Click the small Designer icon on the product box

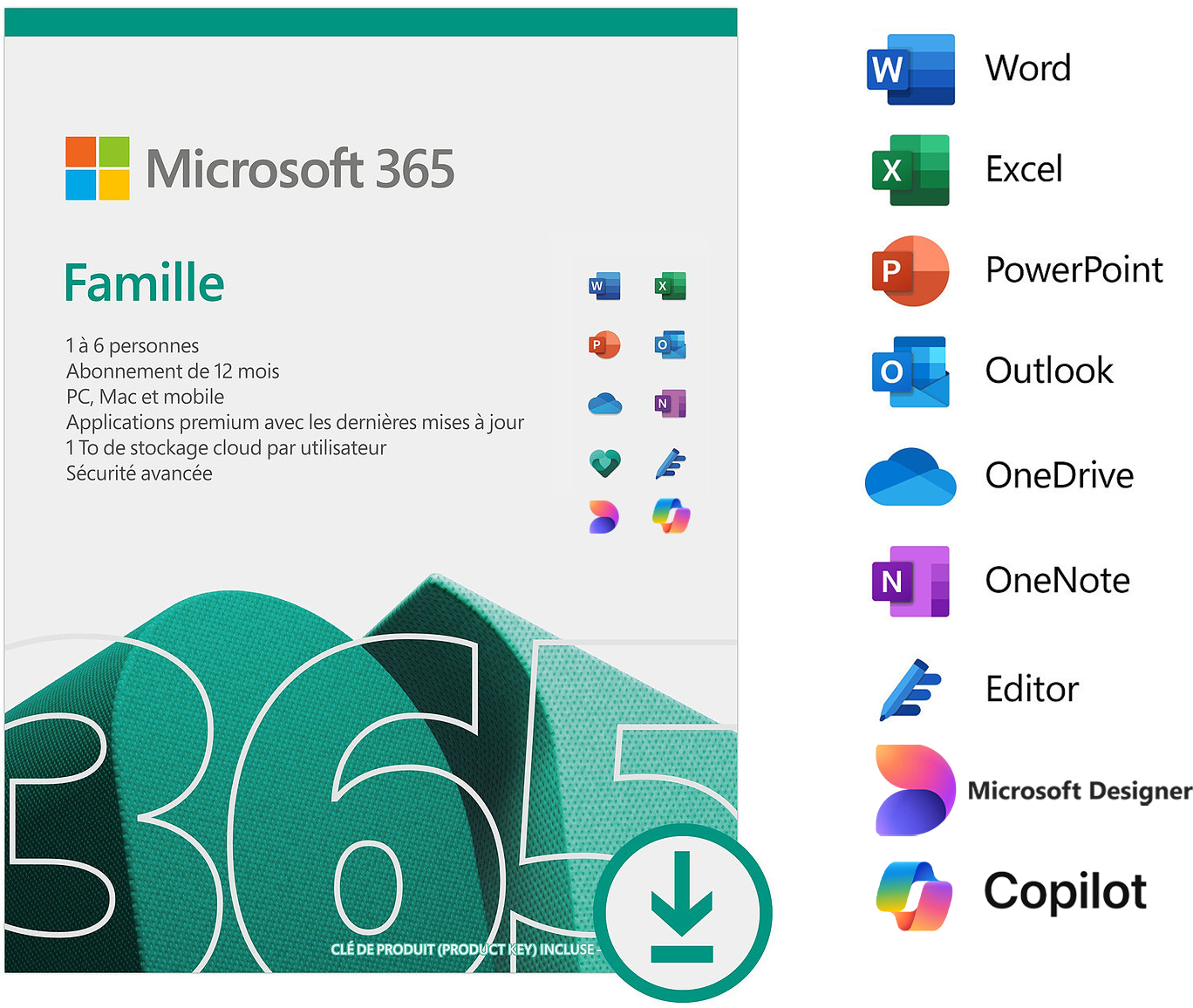click(603, 516)
